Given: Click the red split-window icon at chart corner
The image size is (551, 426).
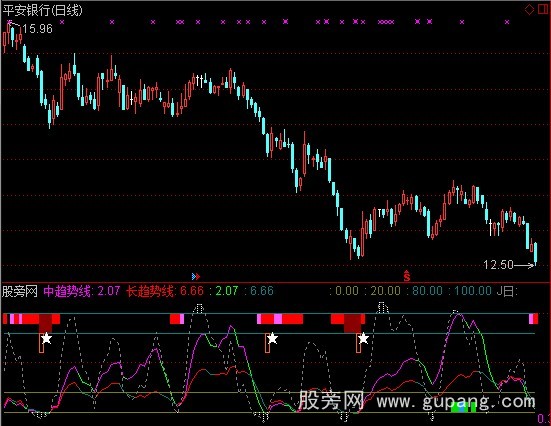Looking at the screenshot, I should (x=543, y=9).
